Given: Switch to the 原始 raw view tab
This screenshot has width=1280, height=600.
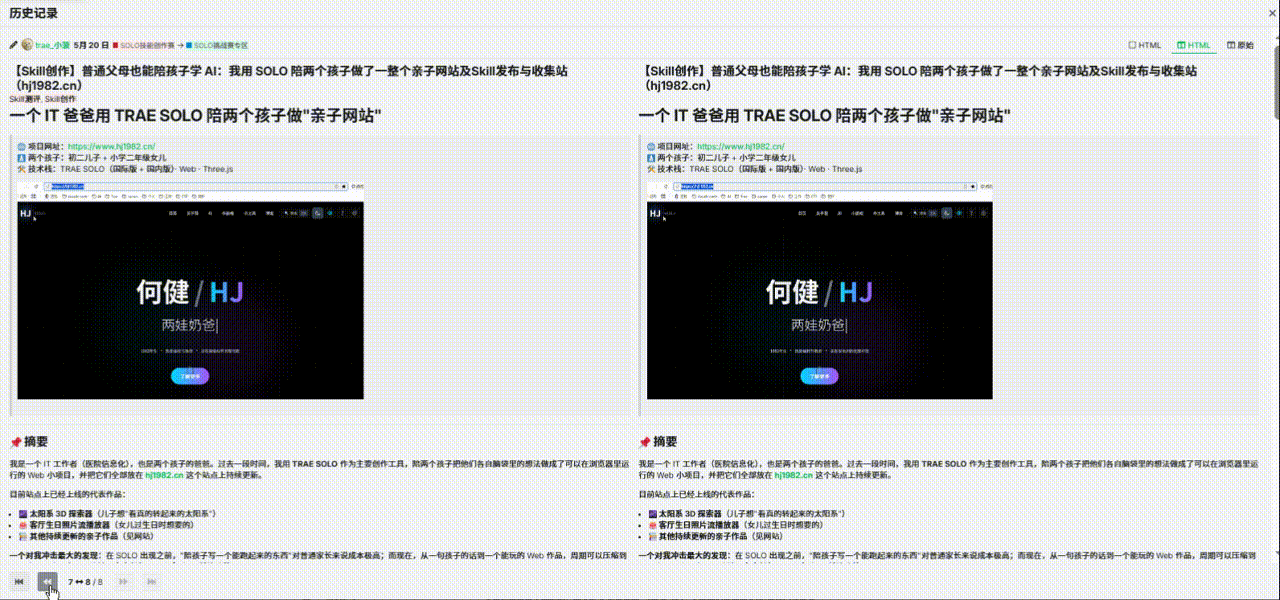Looking at the screenshot, I should tap(1240, 45).
